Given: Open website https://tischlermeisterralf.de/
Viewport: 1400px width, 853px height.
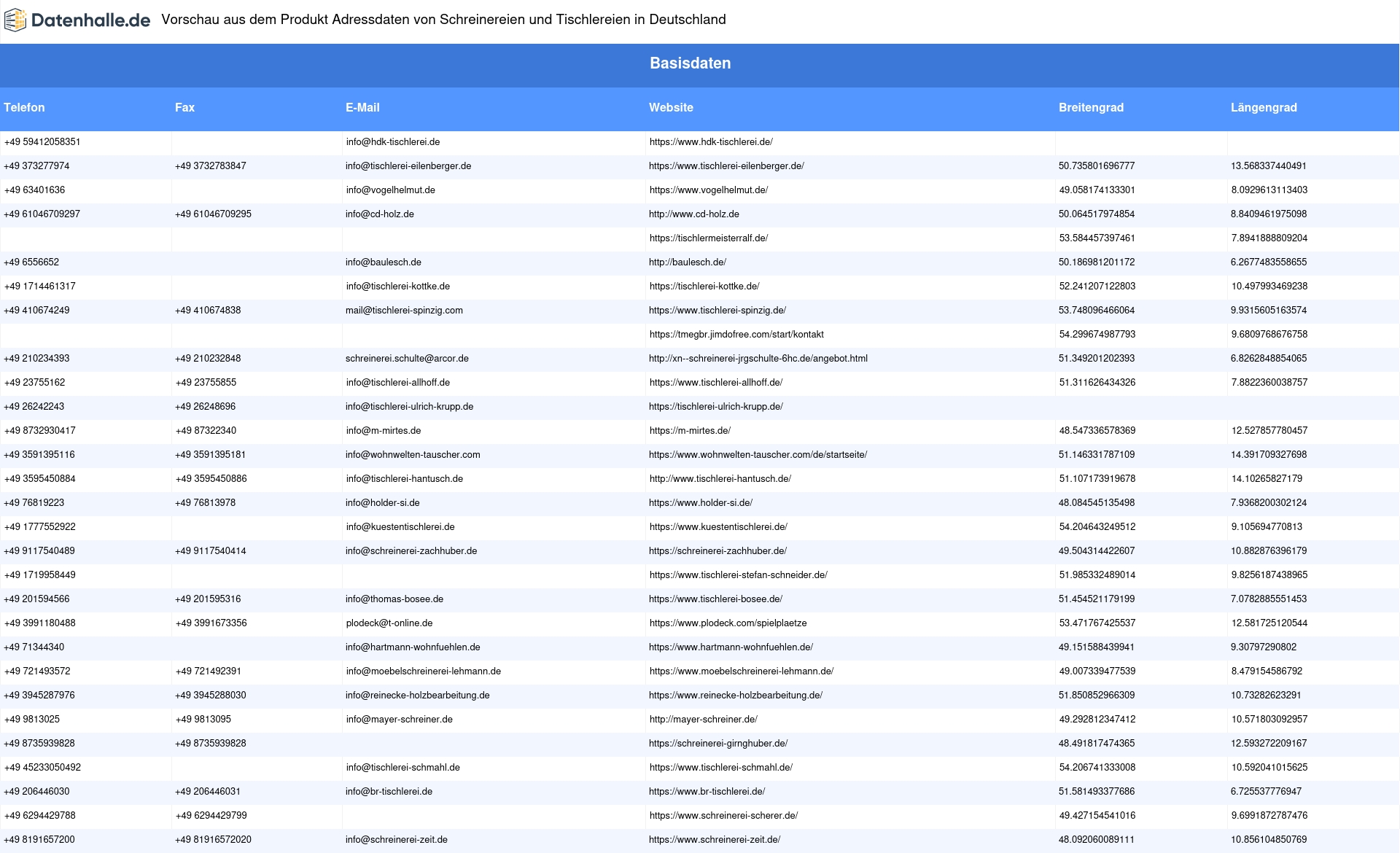Looking at the screenshot, I should pos(709,238).
